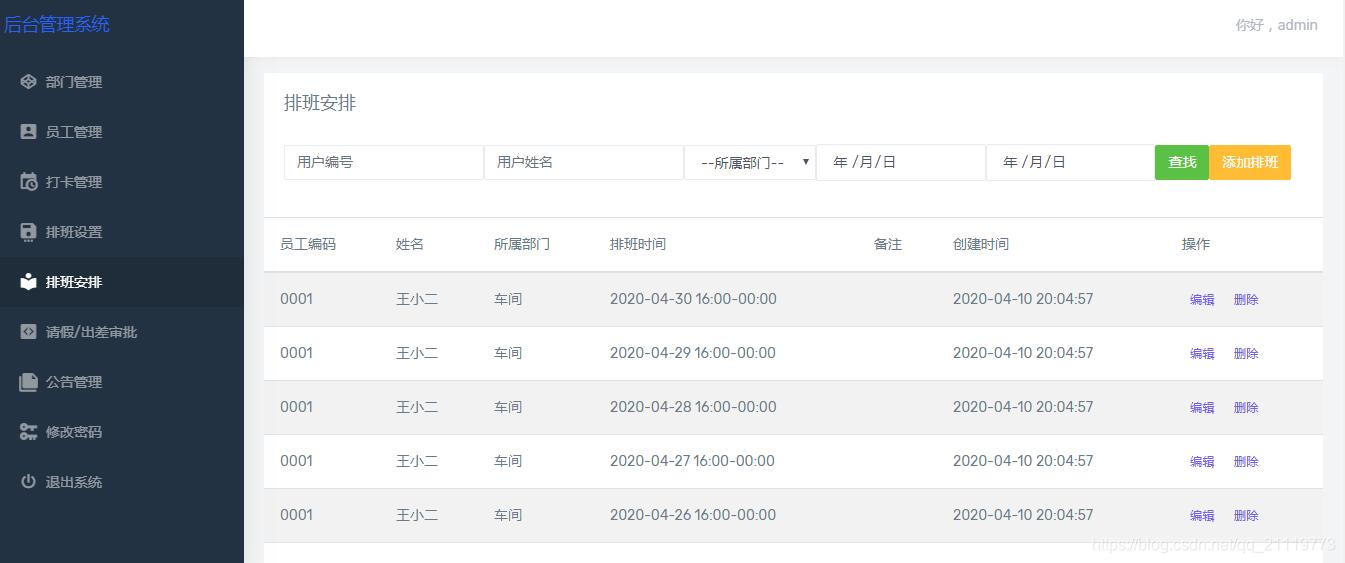Choose 退出系统 to log out
The image size is (1345, 563).
122,482
